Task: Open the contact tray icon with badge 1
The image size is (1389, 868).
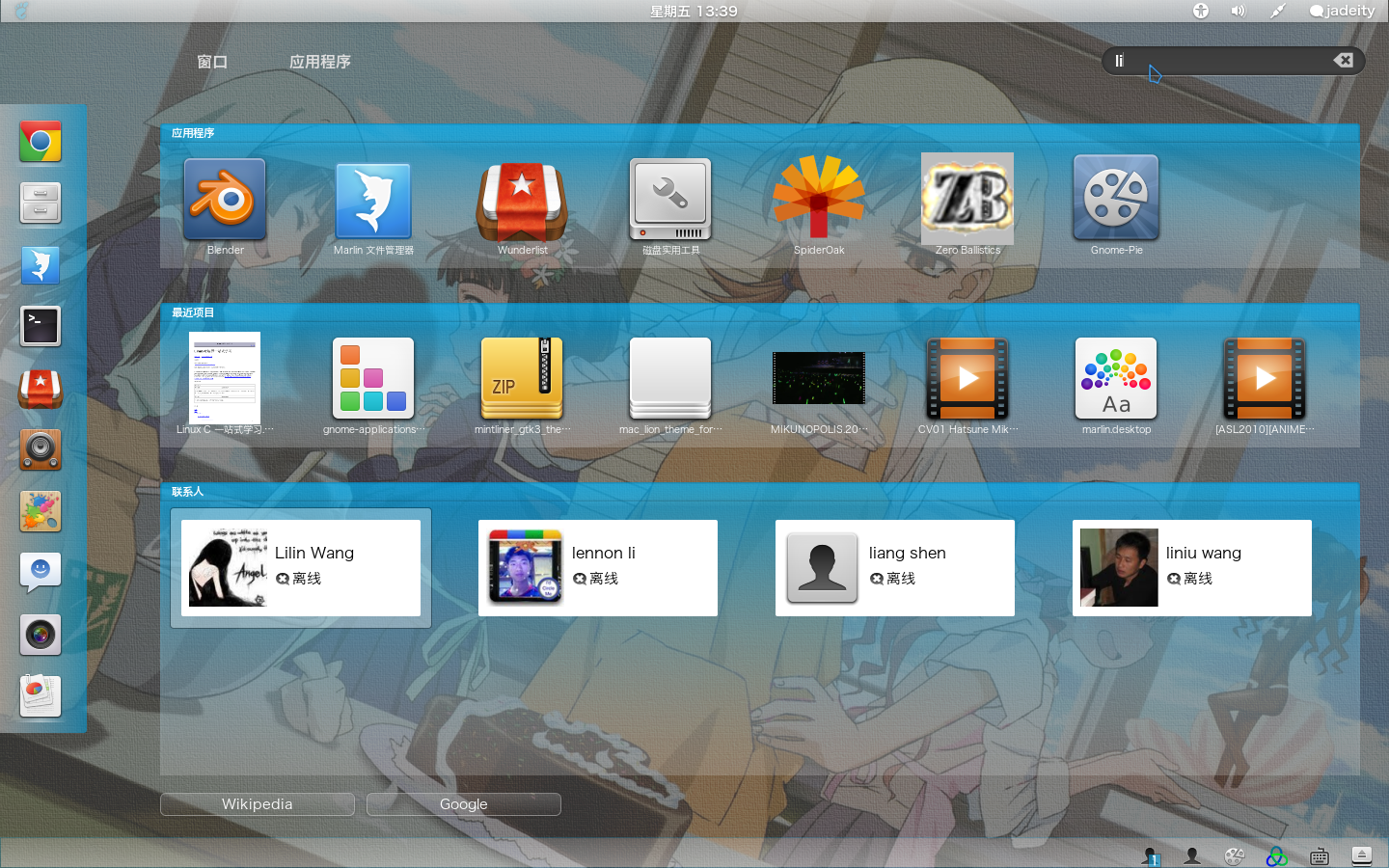Action: pyautogui.click(x=1151, y=855)
